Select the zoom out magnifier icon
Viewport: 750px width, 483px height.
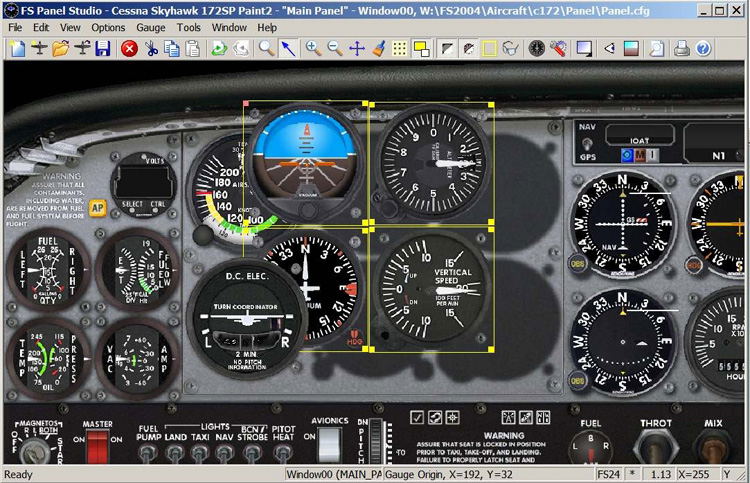(x=335, y=48)
